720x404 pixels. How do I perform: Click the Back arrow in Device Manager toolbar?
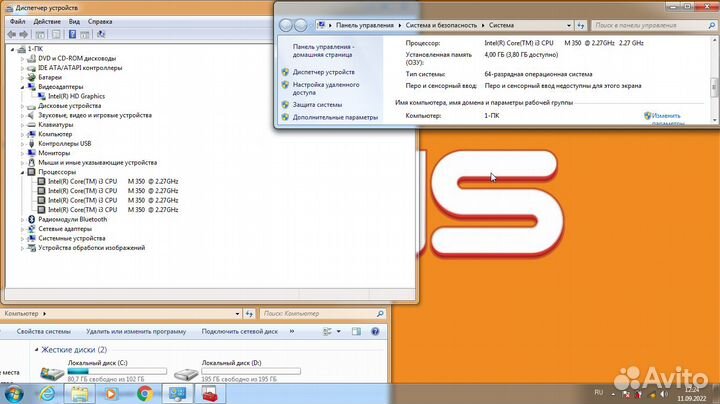tap(12, 34)
